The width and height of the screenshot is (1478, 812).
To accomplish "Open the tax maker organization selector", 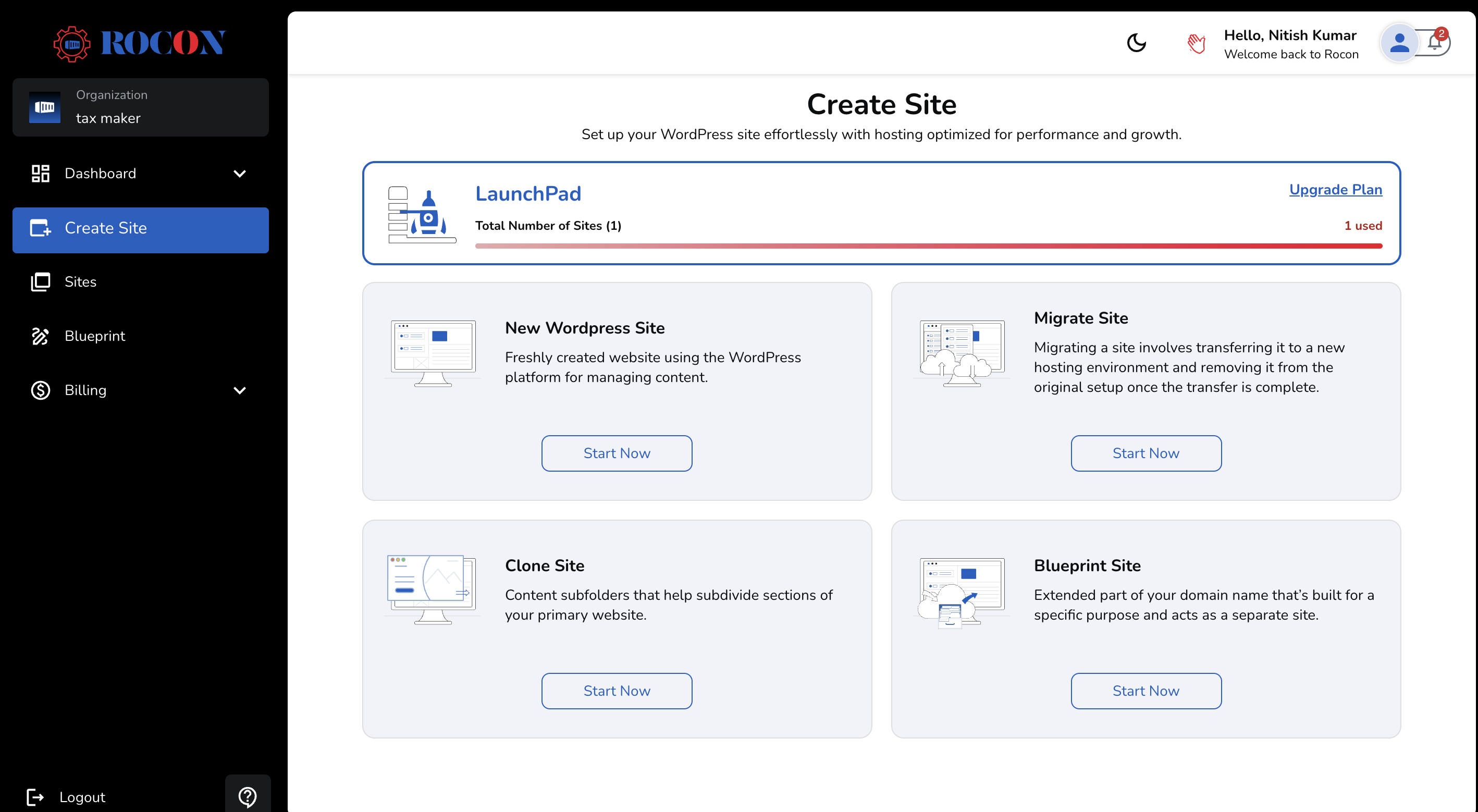I will click(141, 107).
